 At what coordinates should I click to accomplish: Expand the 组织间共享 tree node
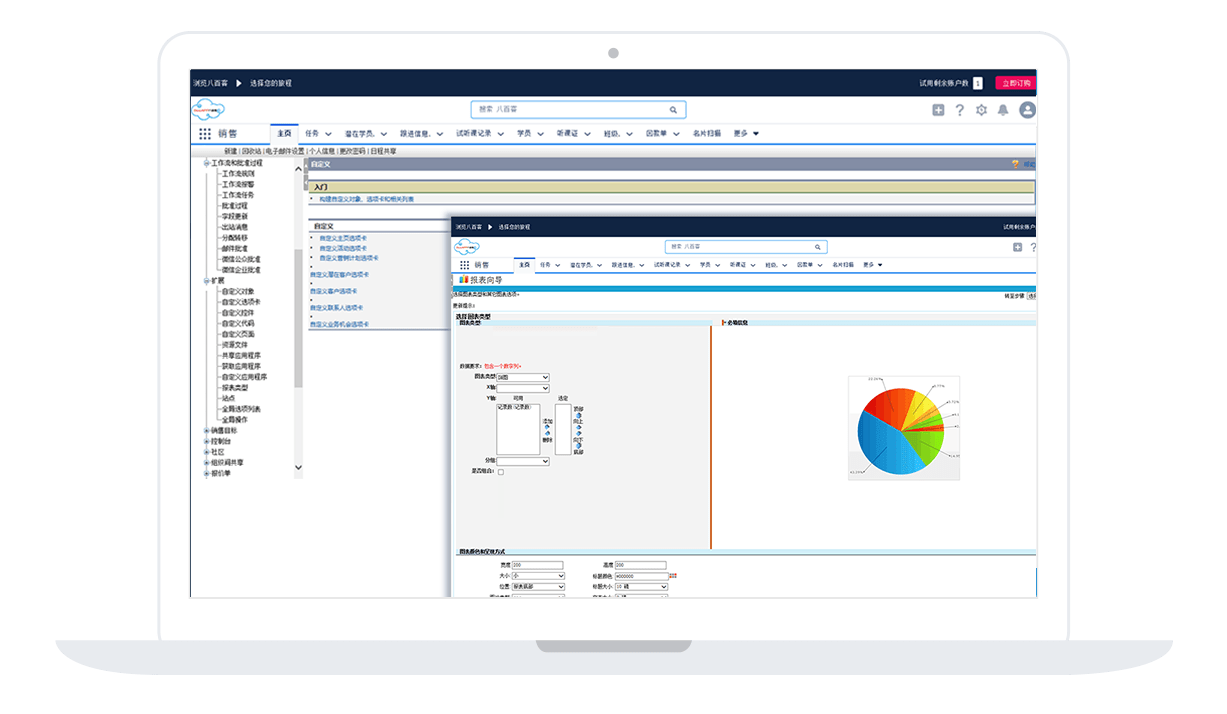[207, 463]
